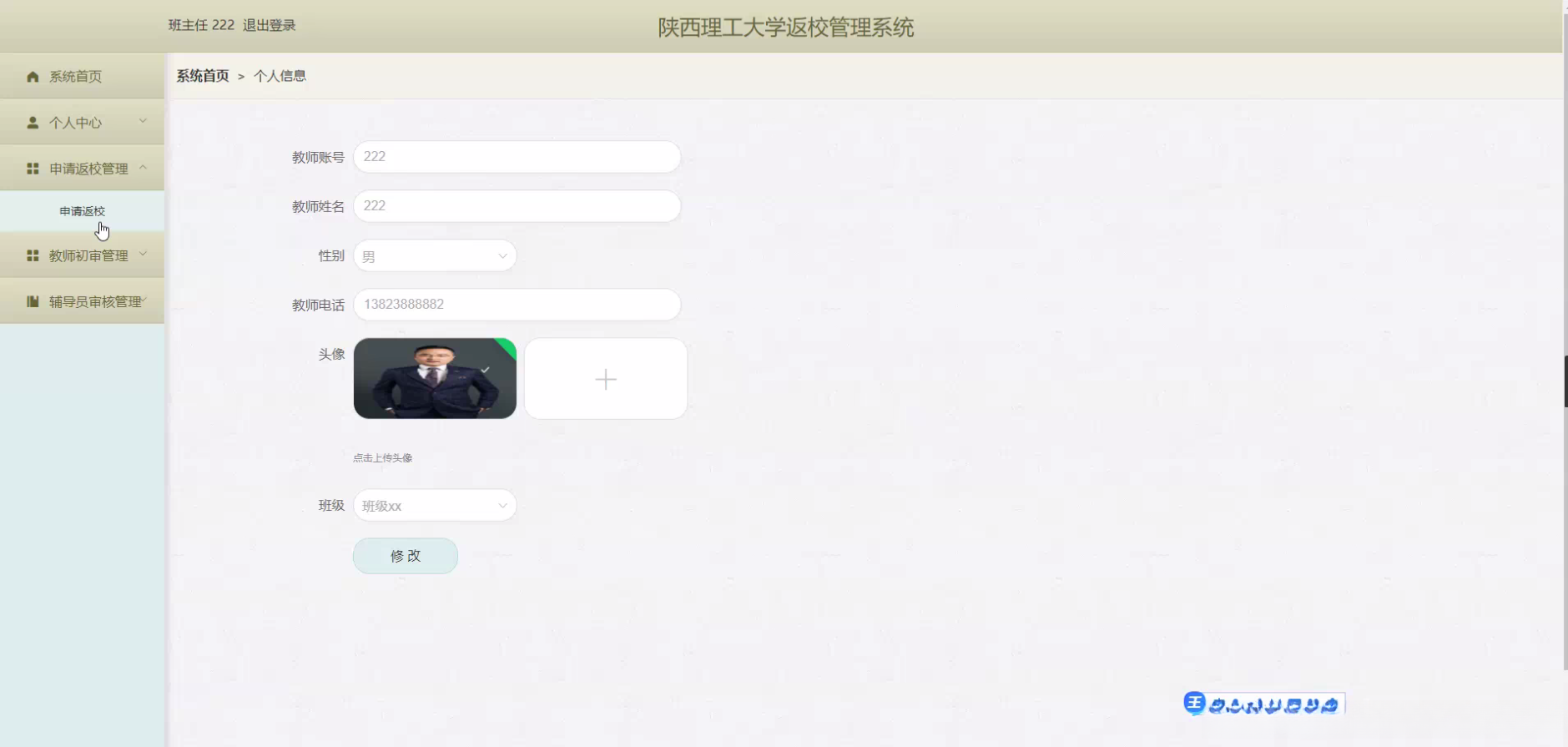The image size is (1568, 747).
Task: Expand the 教师初审管理 menu chevron
Action: [144, 254]
